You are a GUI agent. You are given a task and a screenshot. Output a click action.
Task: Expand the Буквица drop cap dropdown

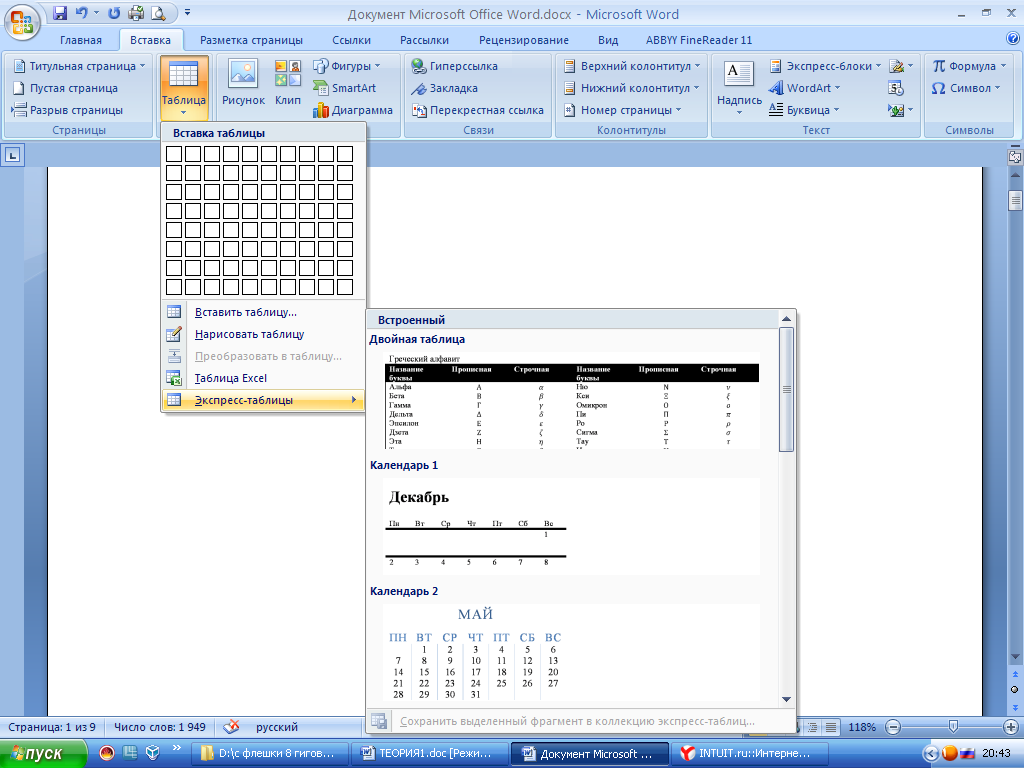point(804,110)
